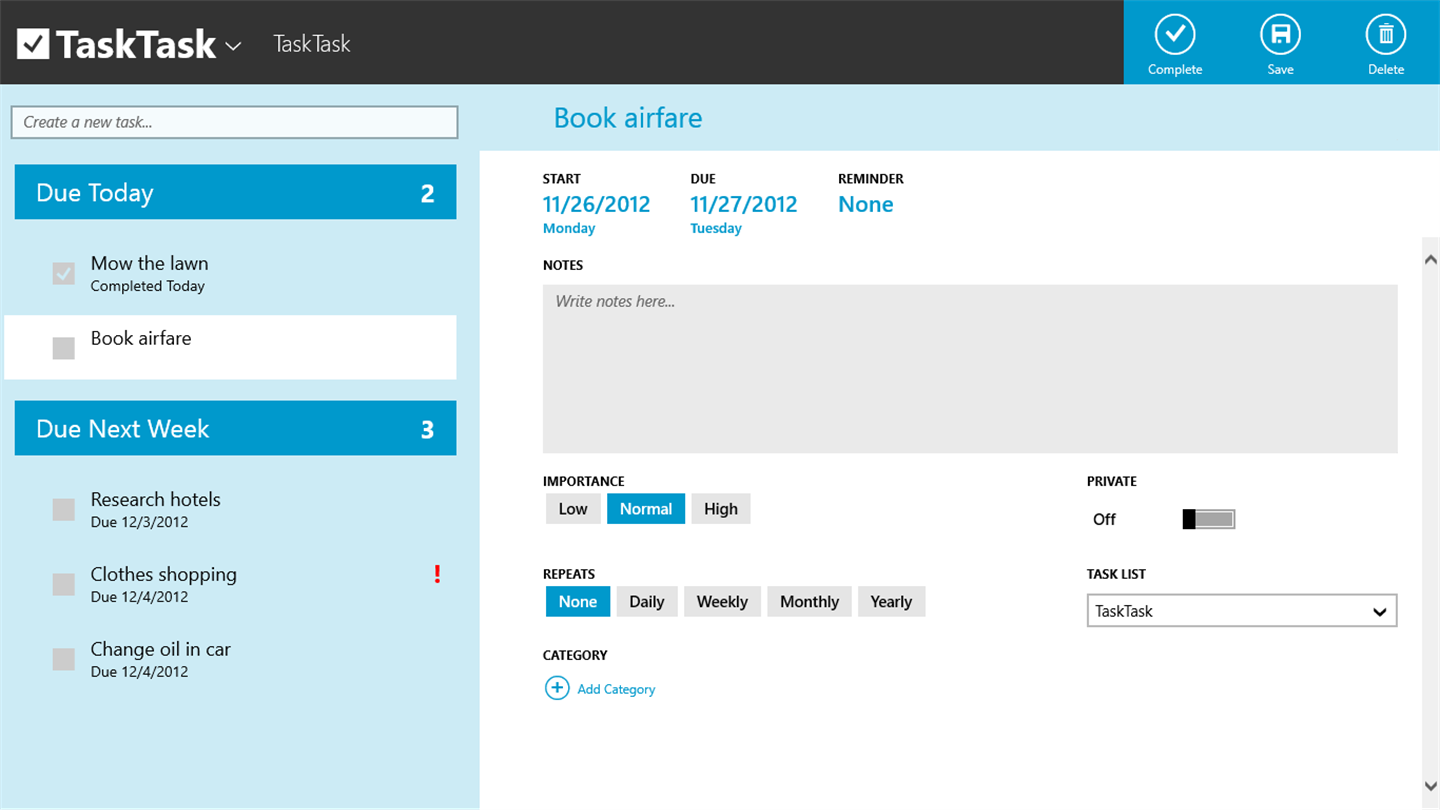Screen dimensions: 1440x810
Task: Click the scrollbar up arrow in details pane
Action: tap(1430, 259)
